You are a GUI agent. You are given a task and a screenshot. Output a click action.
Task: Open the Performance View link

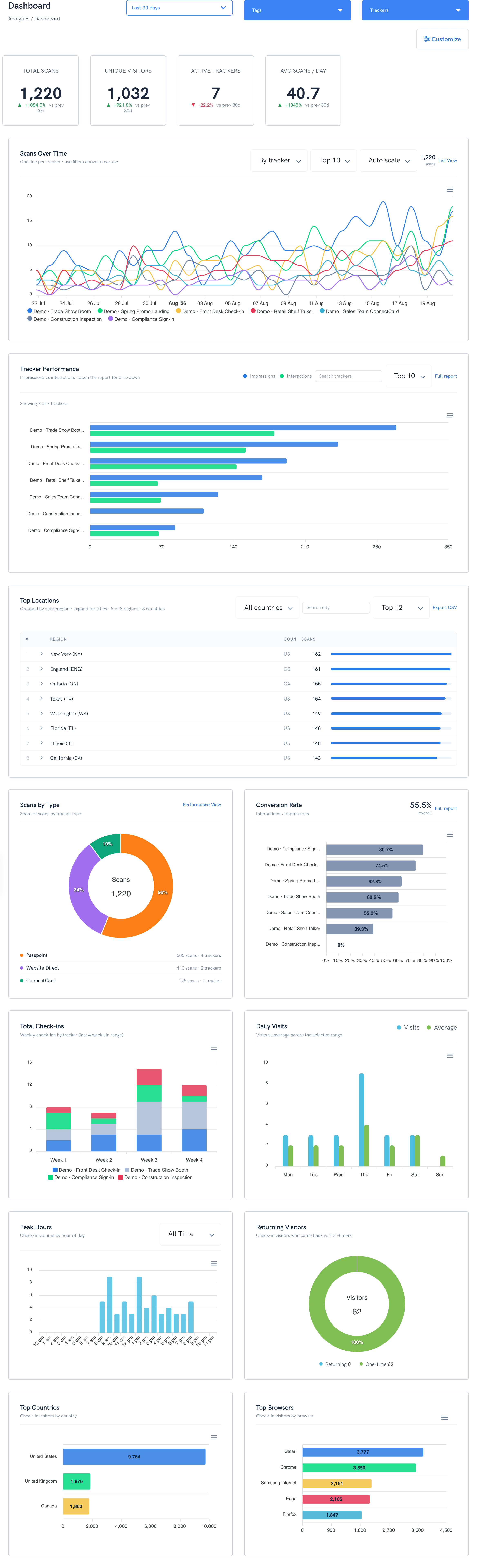pyautogui.click(x=202, y=805)
